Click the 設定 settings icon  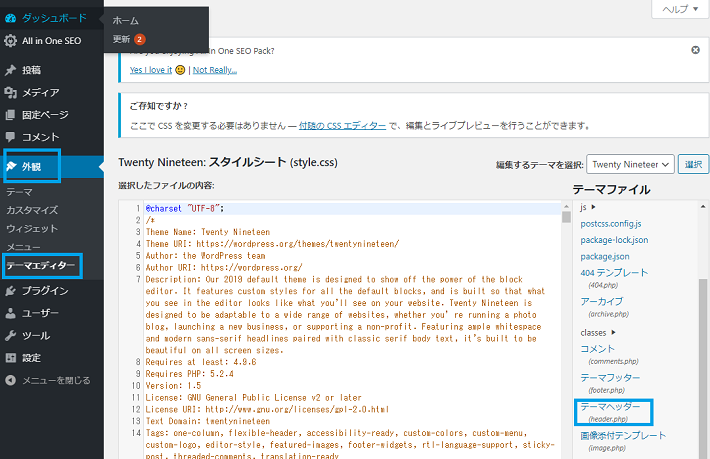10,358
